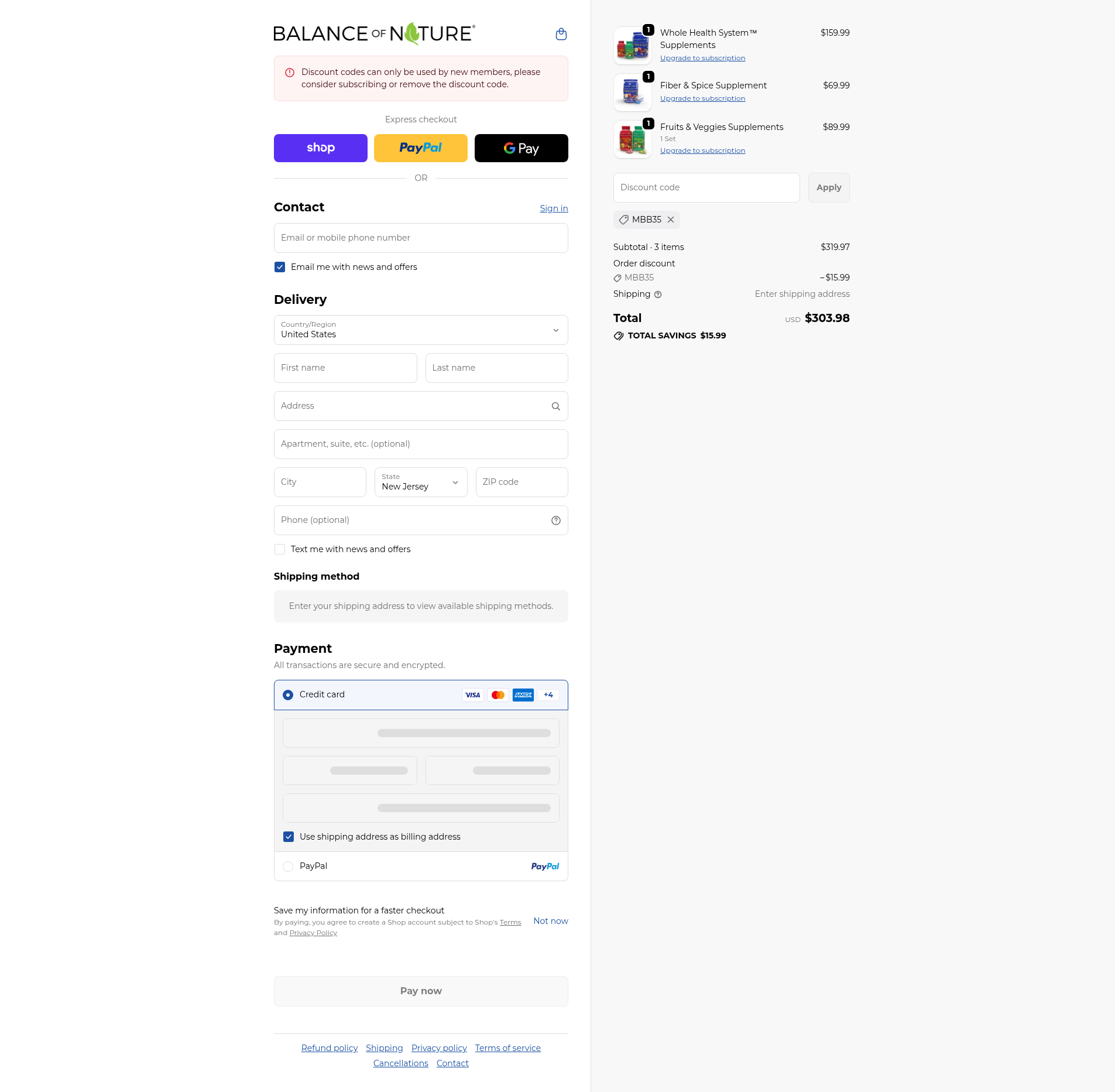Open the shopping bag cart icon
Image resolution: width=1115 pixels, height=1092 pixels.
click(x=561, y=34)
